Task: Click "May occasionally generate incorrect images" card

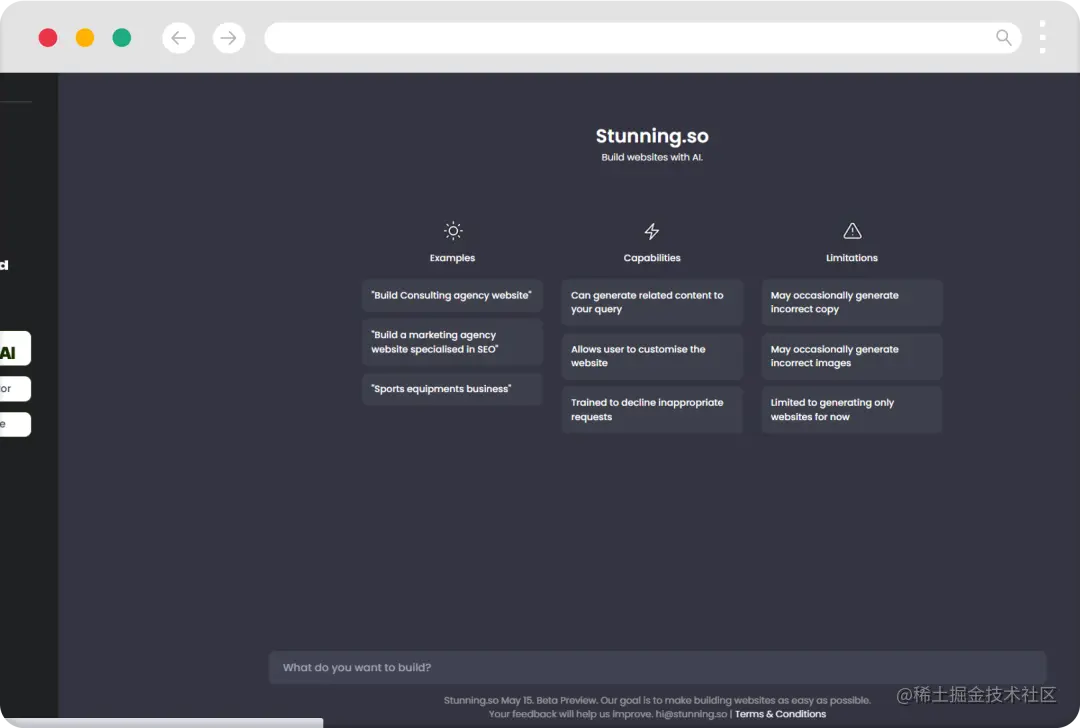Action: [851, 356]
